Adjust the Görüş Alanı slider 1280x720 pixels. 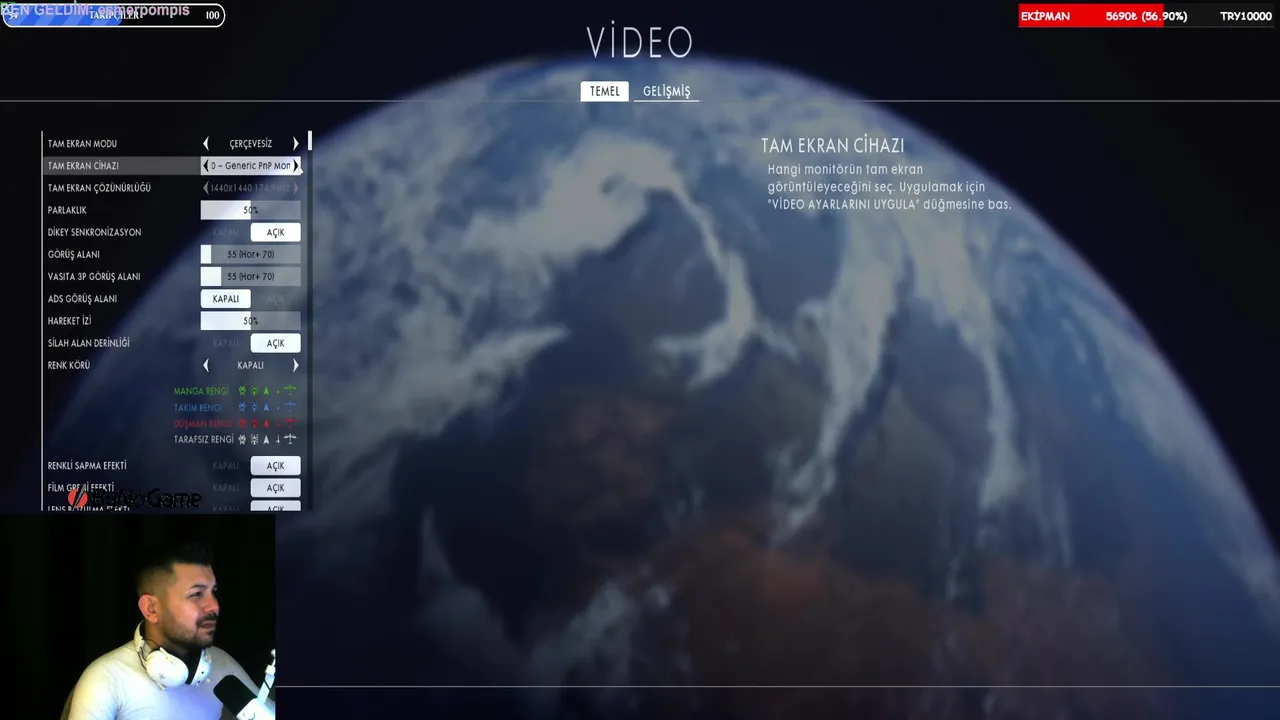(x=250, y=254)
